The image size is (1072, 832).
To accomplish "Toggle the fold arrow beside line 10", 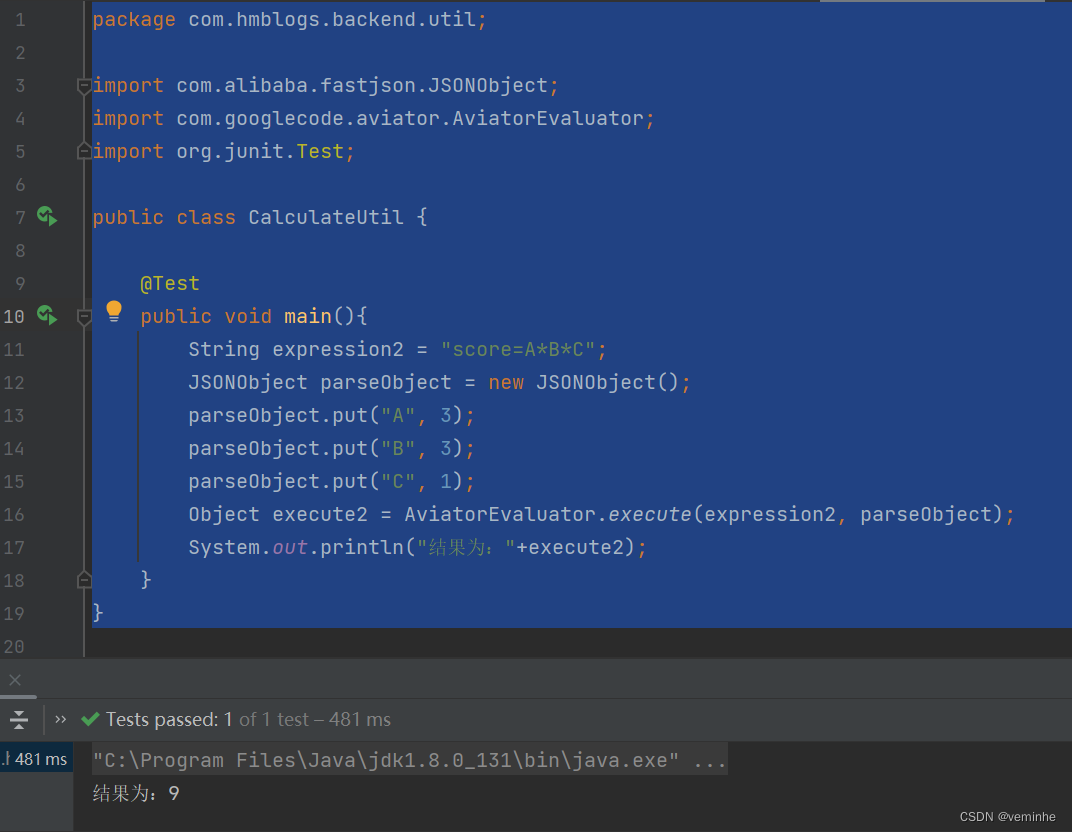I will pos(84,318).
